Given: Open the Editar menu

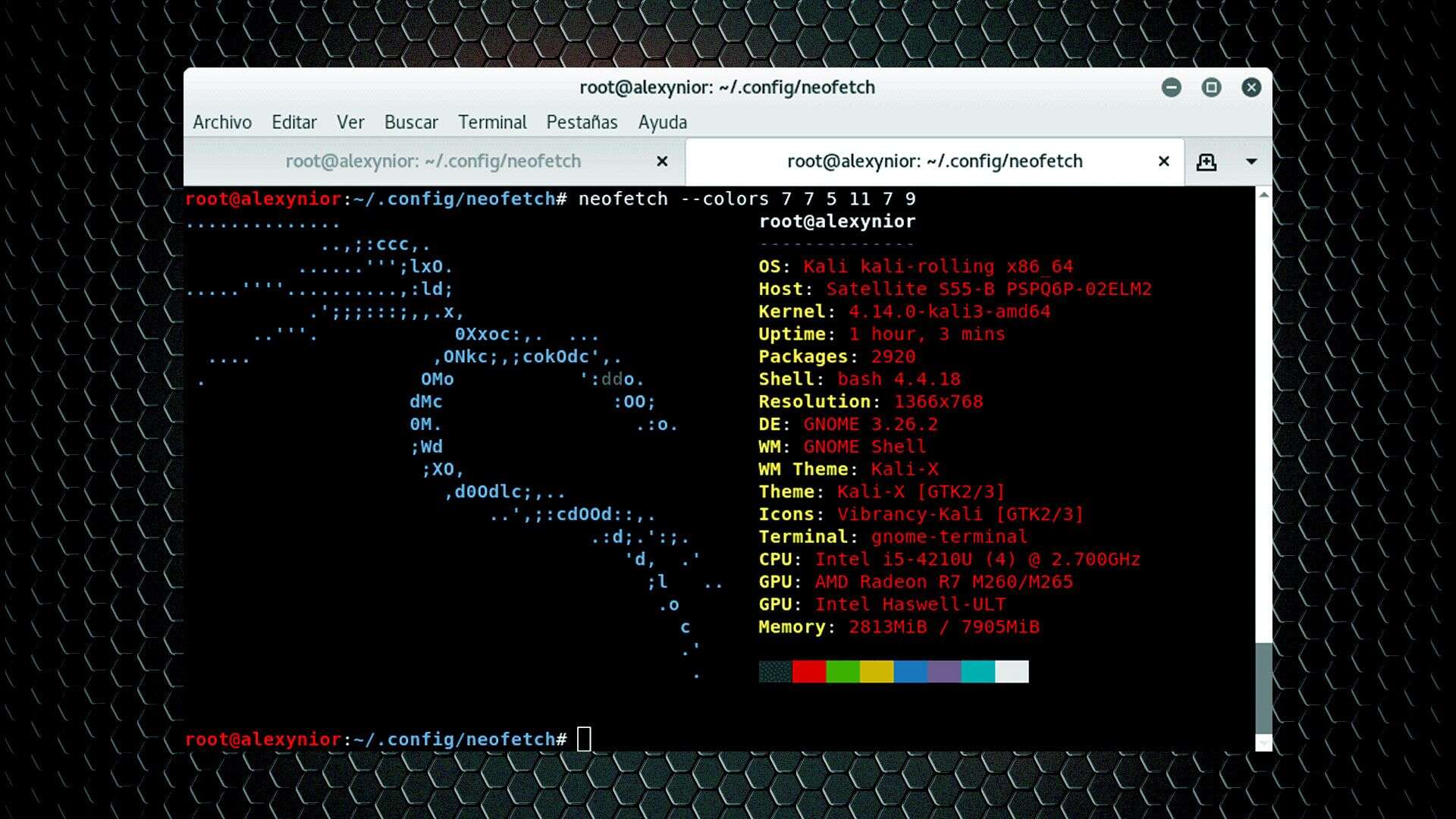Looking at the screenshot, I should (x=293, y=121).
